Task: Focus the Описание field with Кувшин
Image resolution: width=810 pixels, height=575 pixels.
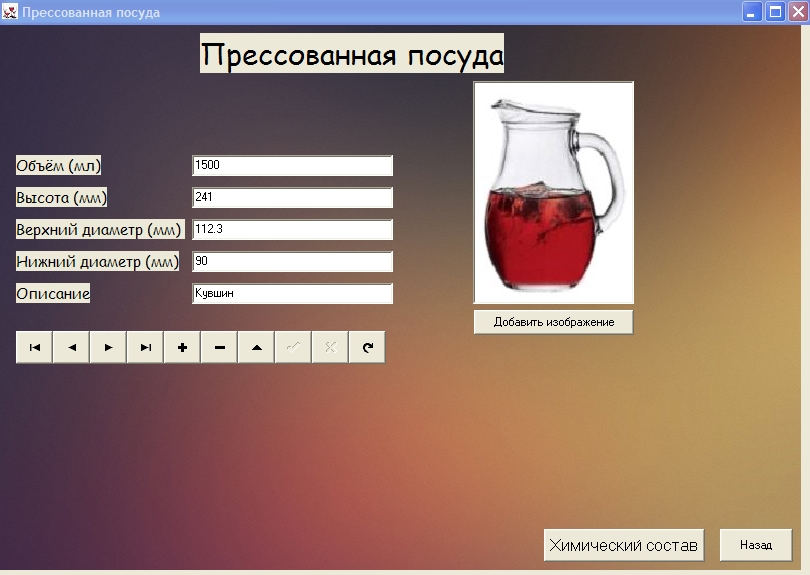Action: (x=292, y=293)
